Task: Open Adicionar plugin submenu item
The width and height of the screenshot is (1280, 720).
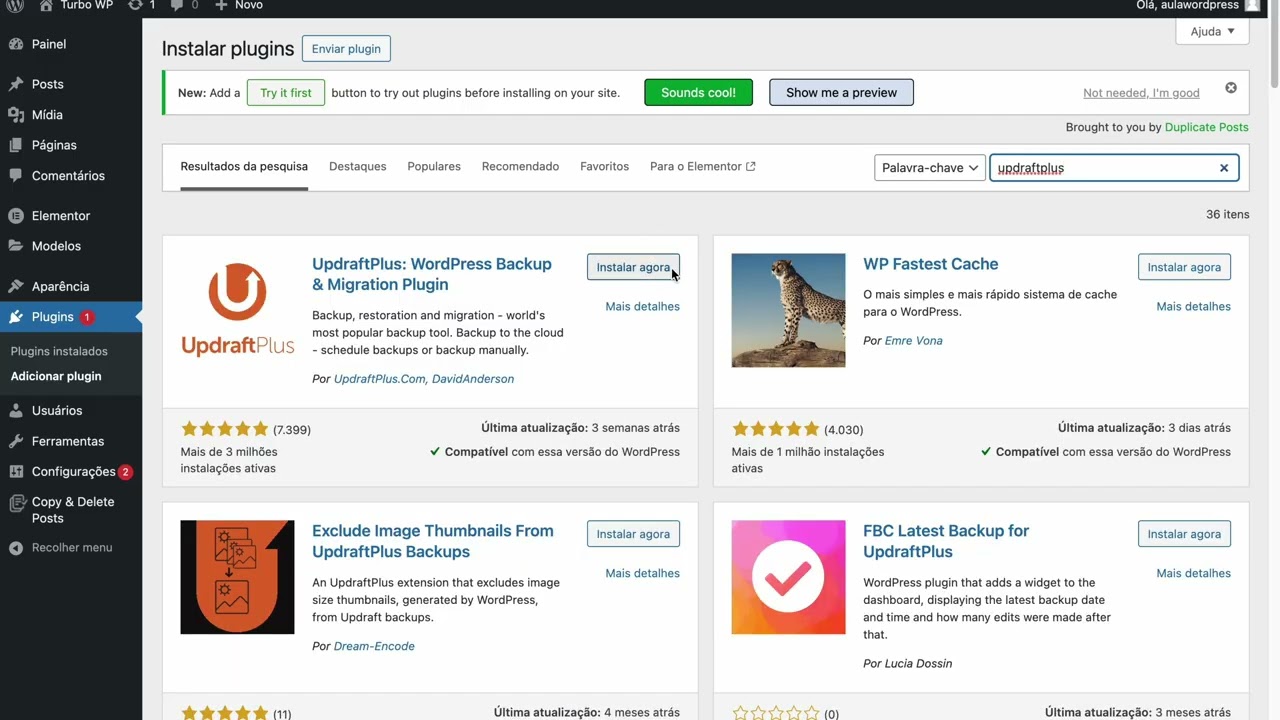Action: point(56,377)
